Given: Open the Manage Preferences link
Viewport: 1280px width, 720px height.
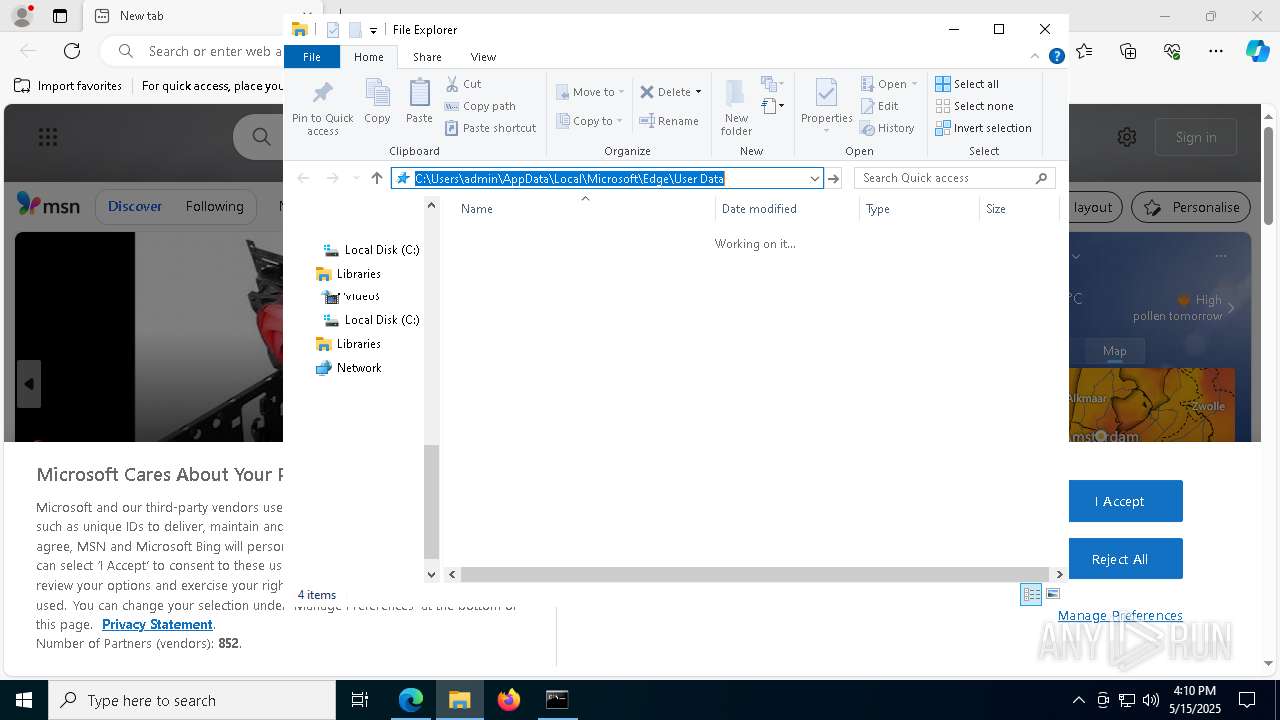Looking at the screenshot, I should [x=1120, y=615].
